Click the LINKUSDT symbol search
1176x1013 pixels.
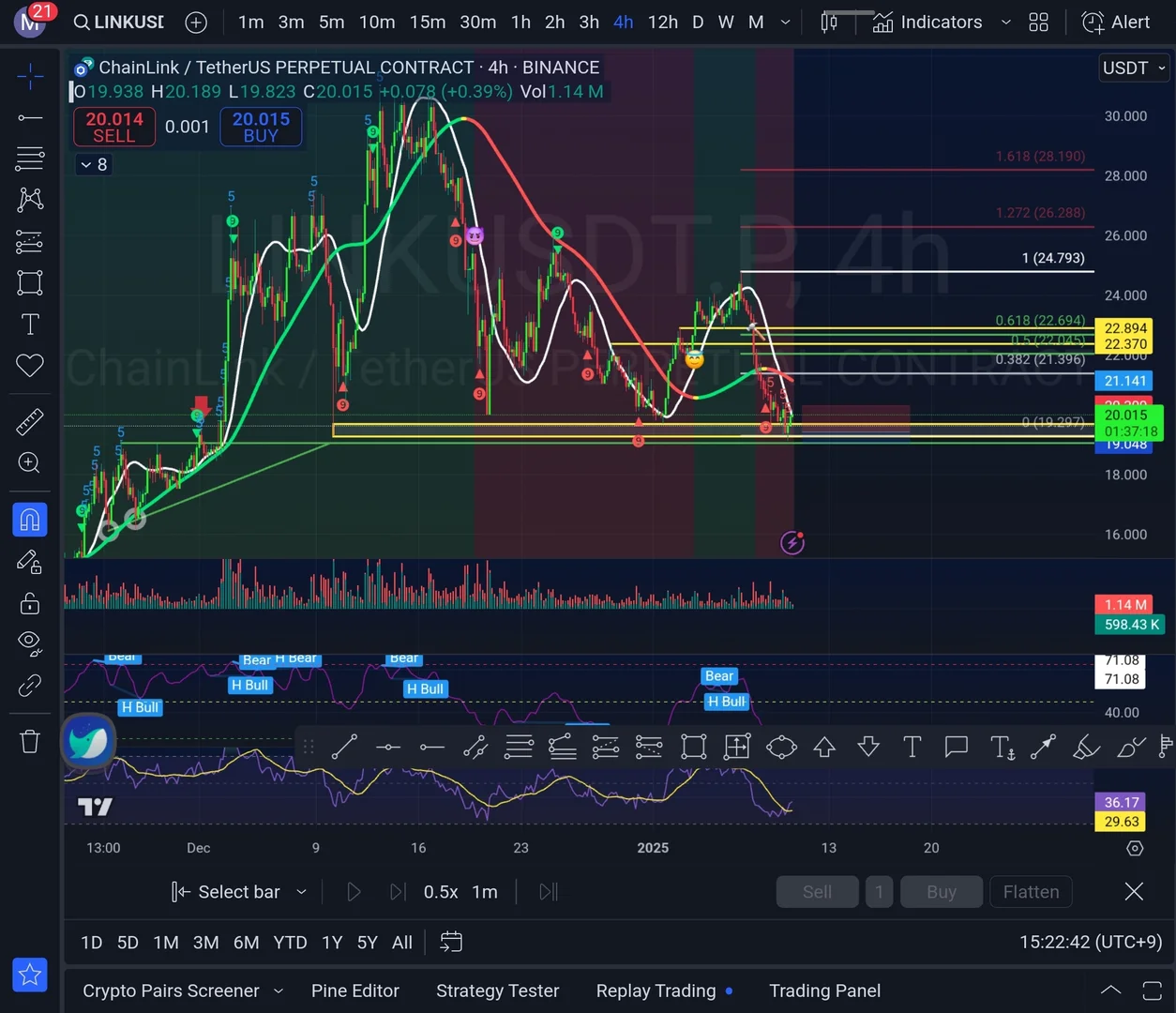click(x=119, y=22)
